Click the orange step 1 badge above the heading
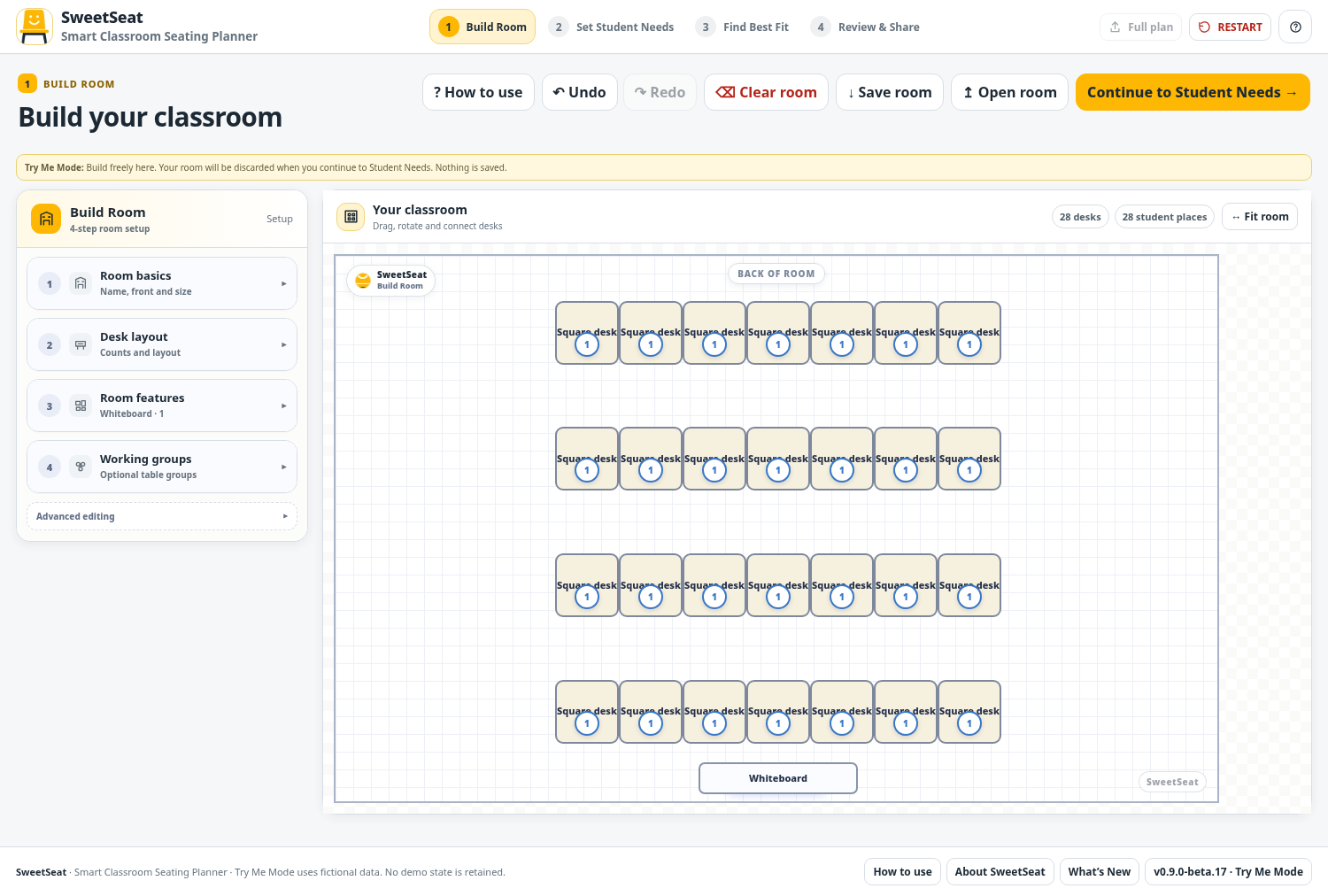1328x896 pixels. point(27,84)
